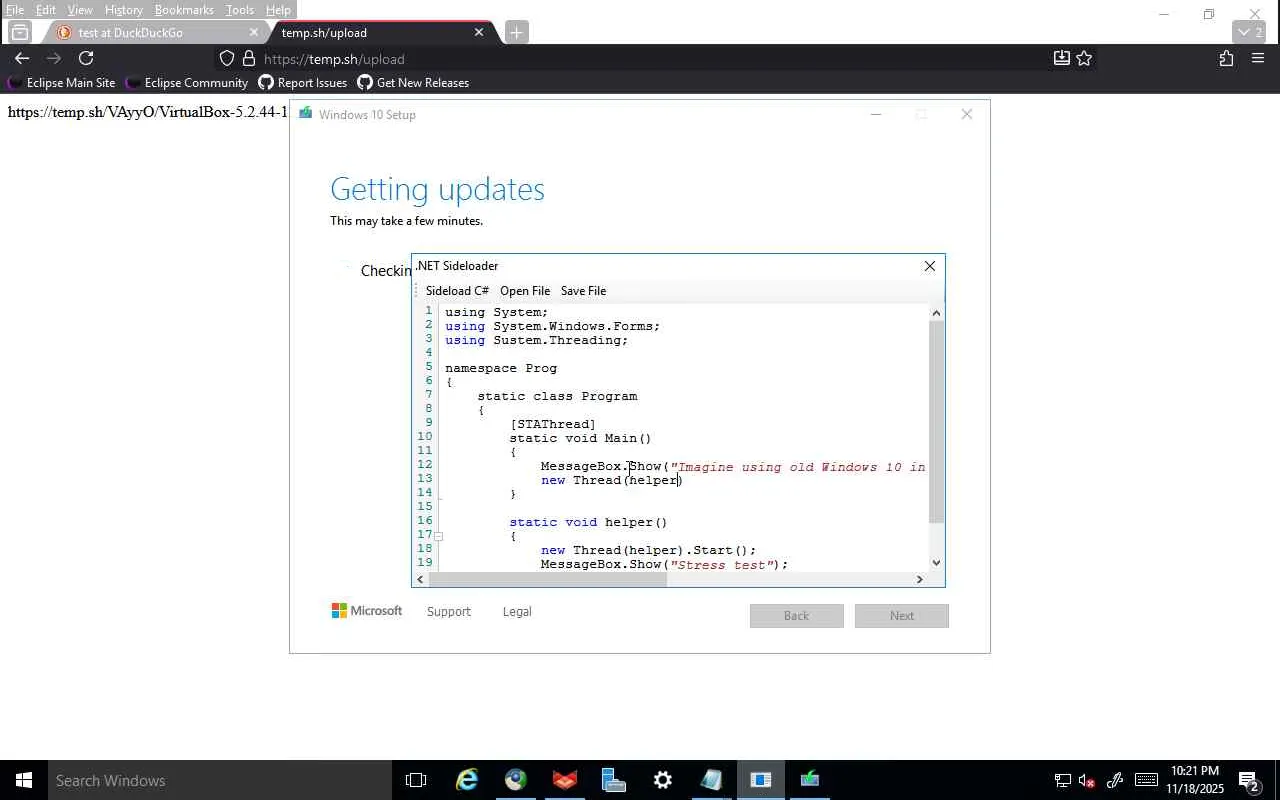The height and width of the screenshot is (800, 1280).
Task: Click the padlock site security icon
Action: click(249, 59)
